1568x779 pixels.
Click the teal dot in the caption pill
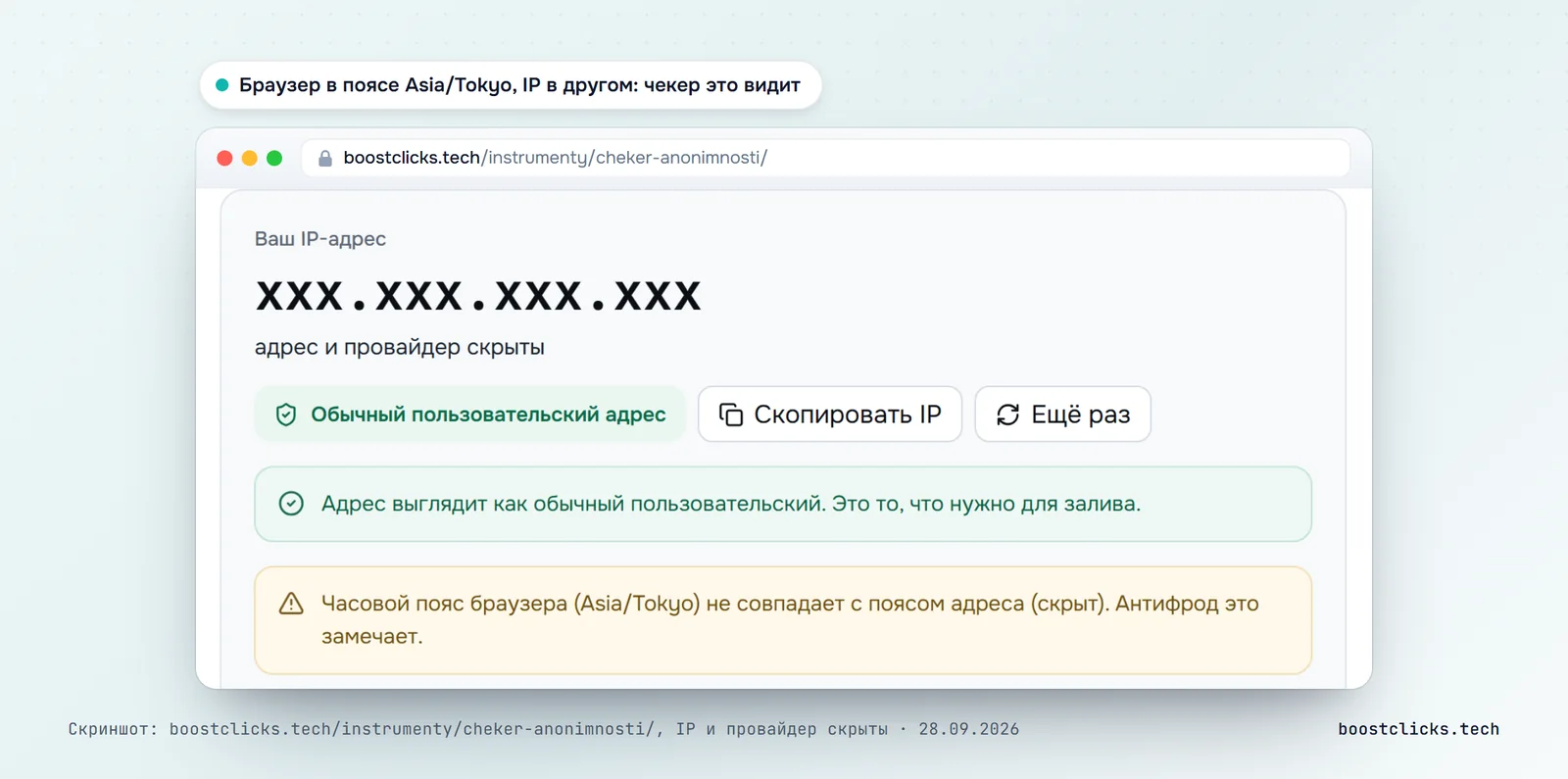222,85
